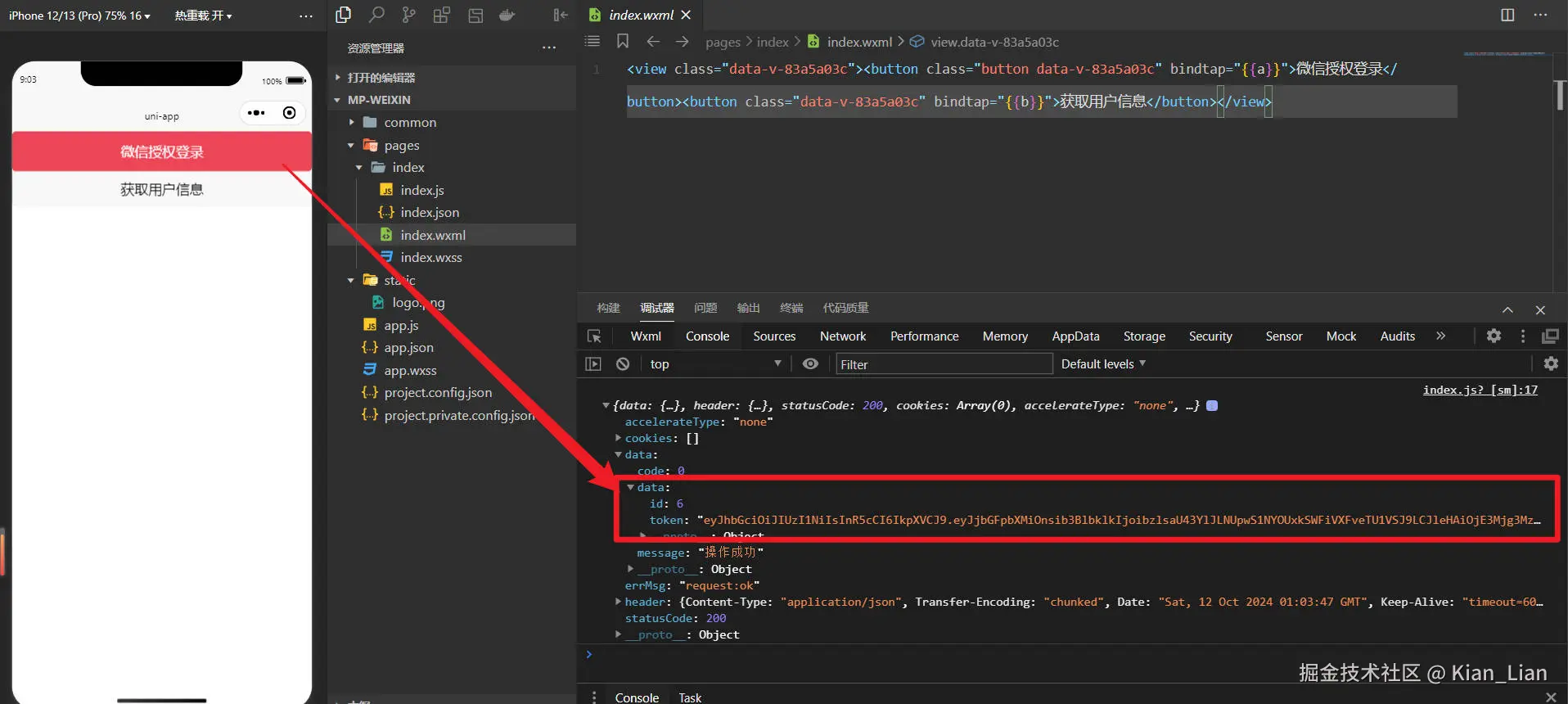Viewport: 1568px width, 704px height.
Task: Switch to the Network tab
Action: click(x=842, y=336)
